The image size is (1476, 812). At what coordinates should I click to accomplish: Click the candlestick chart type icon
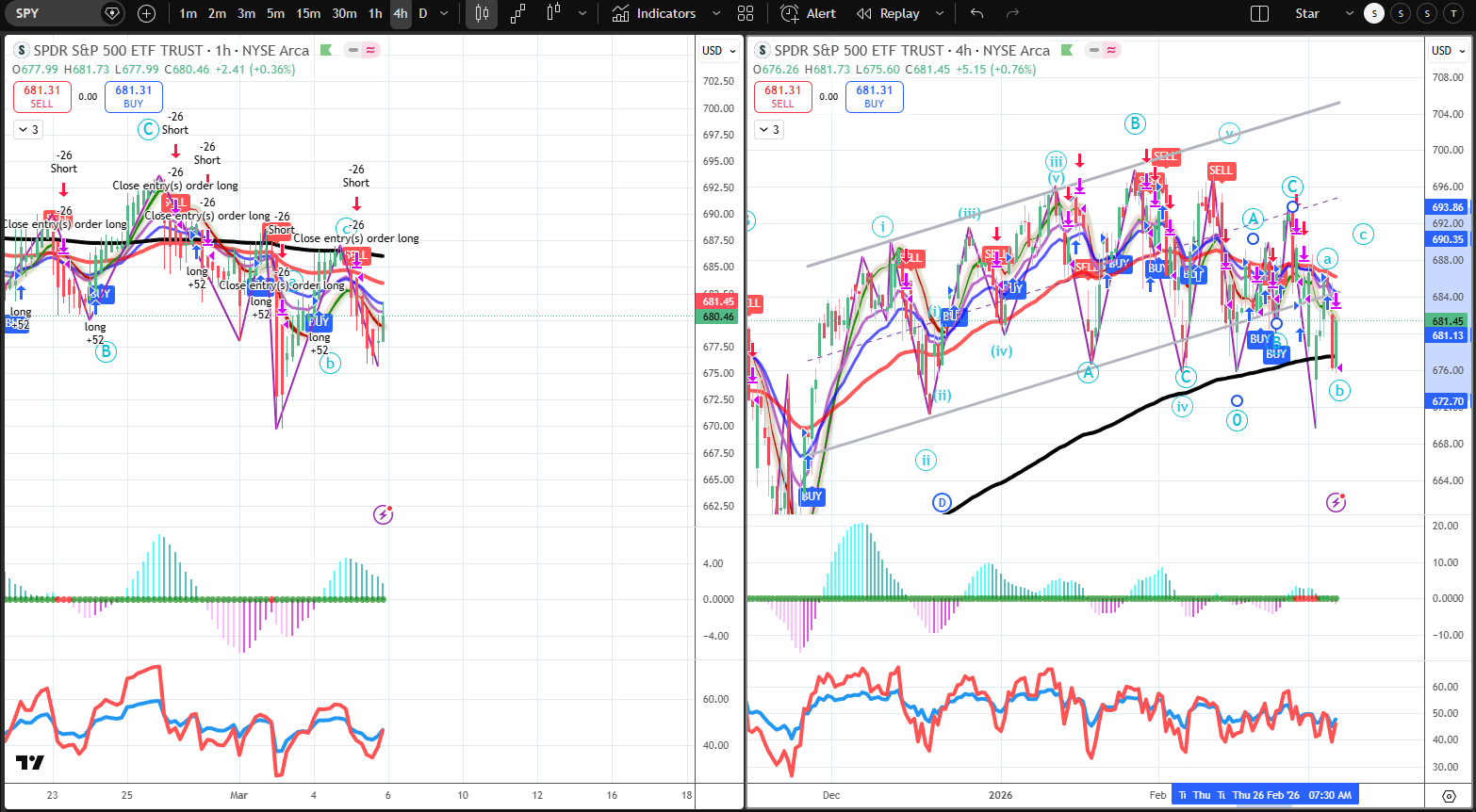point(482,13)
